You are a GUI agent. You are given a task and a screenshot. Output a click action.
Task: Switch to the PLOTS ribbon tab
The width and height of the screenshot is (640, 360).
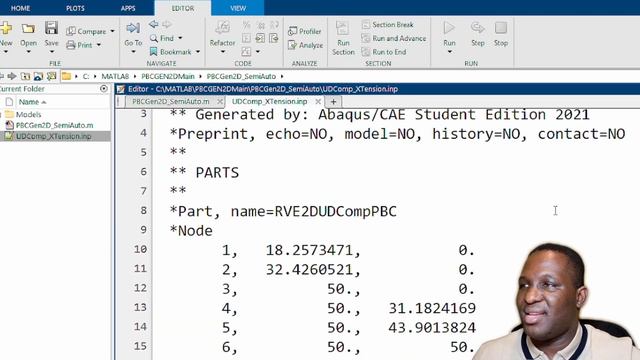[76, 8]
